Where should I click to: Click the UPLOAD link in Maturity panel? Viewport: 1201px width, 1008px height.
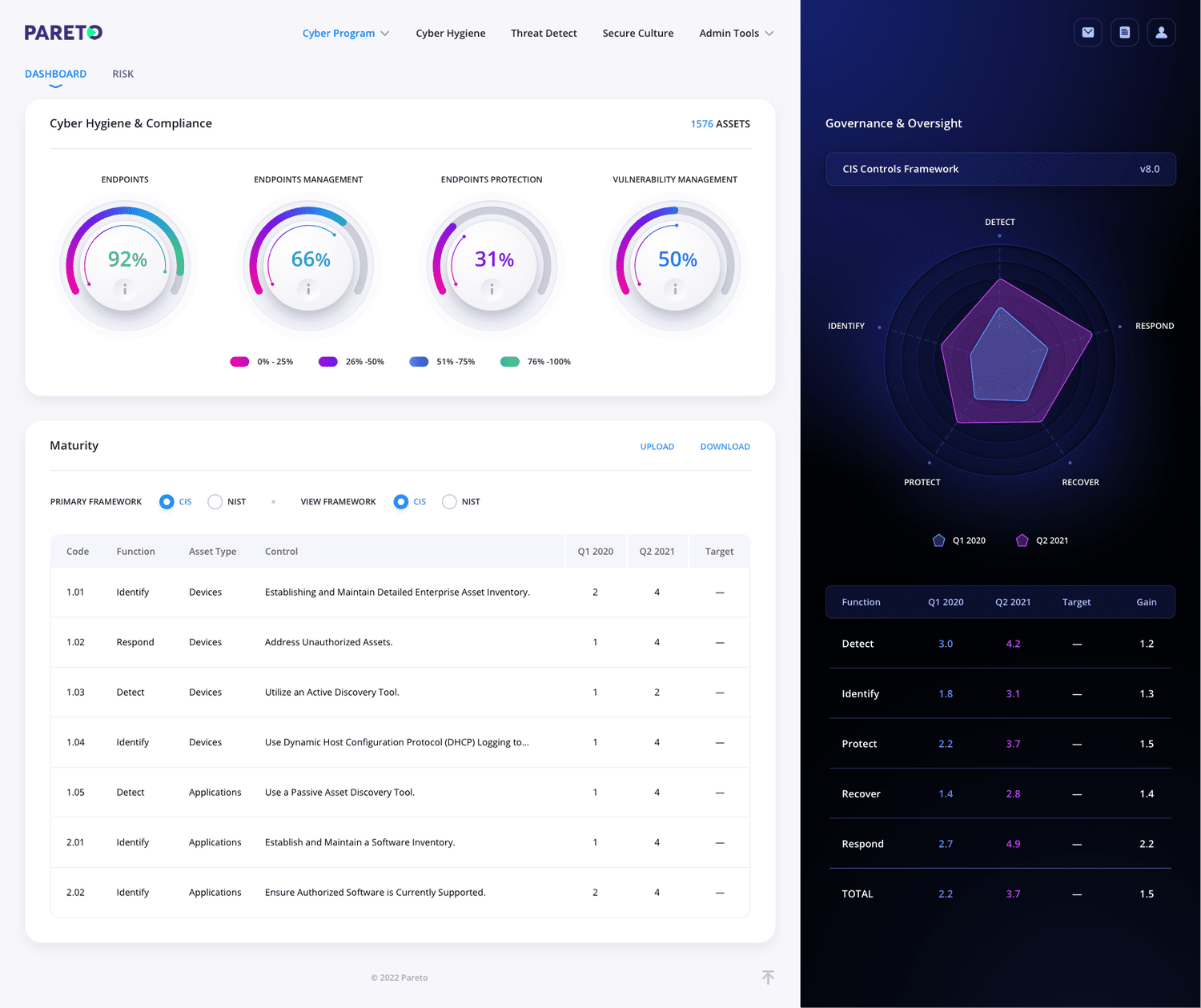tap(657, 446)
